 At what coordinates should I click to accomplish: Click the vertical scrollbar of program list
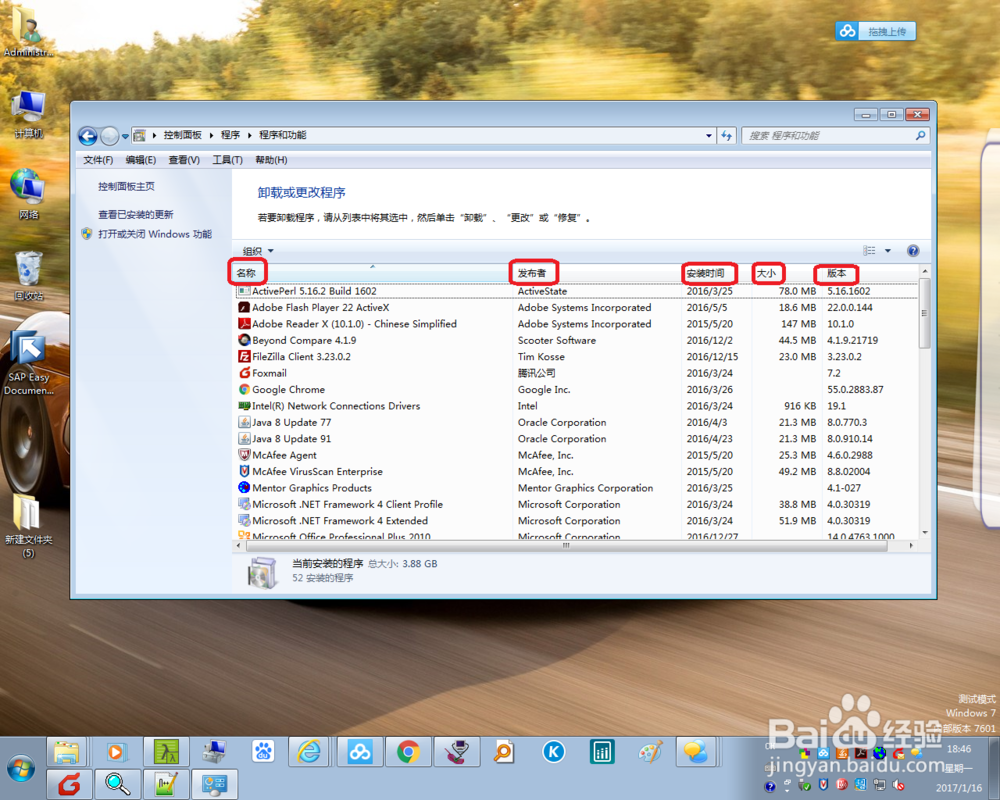pyautogui.click(x=925, y=313)
